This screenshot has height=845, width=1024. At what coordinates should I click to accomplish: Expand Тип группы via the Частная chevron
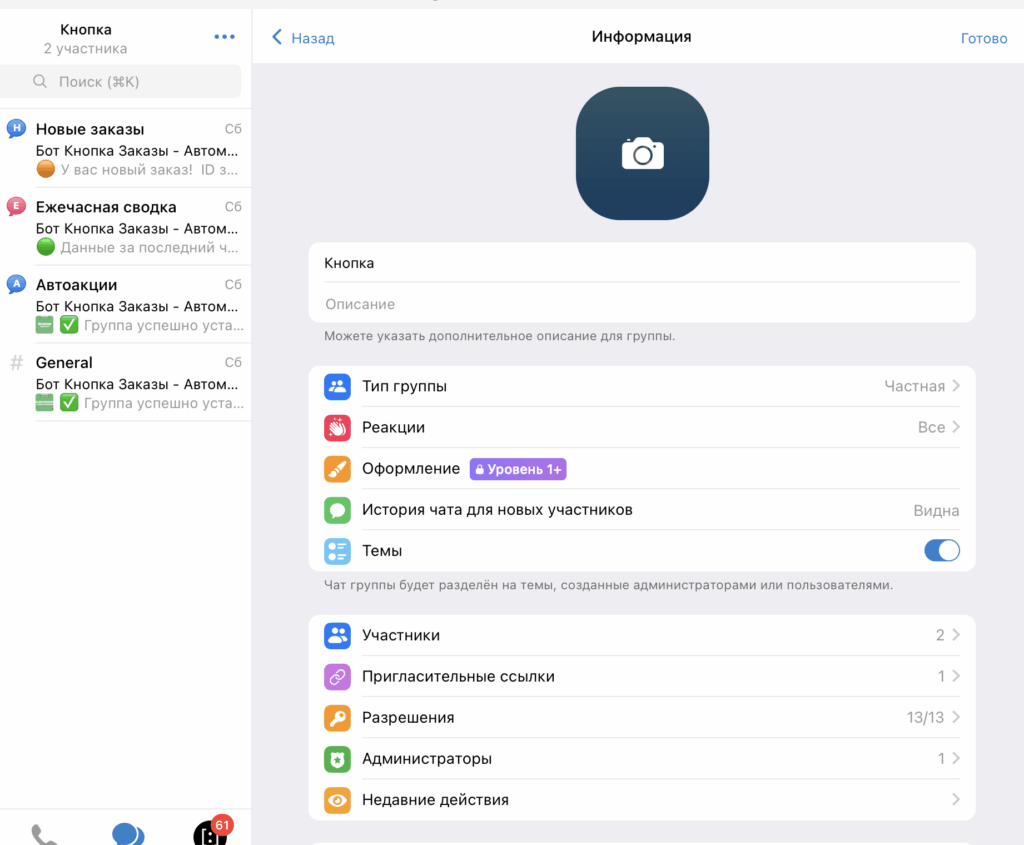pyautogui.click(x=956, y=386)
